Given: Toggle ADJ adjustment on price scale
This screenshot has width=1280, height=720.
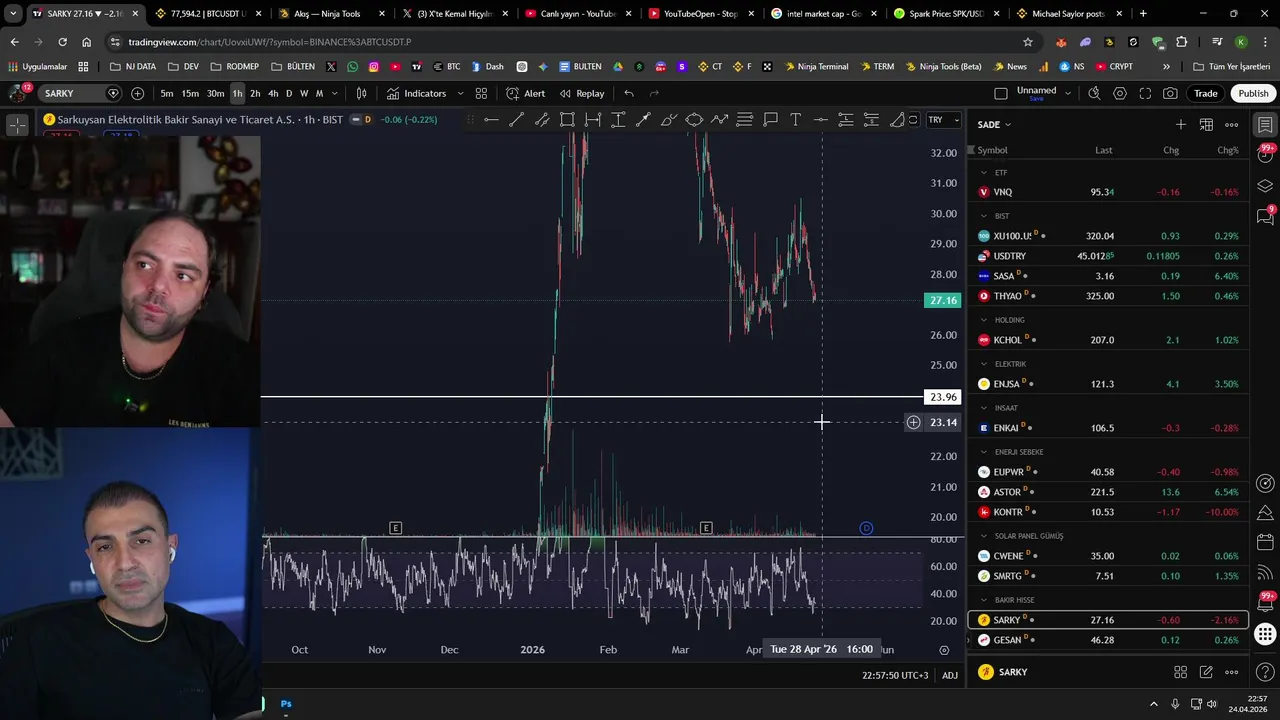Looking at the screenshot, I should point(950,675).
